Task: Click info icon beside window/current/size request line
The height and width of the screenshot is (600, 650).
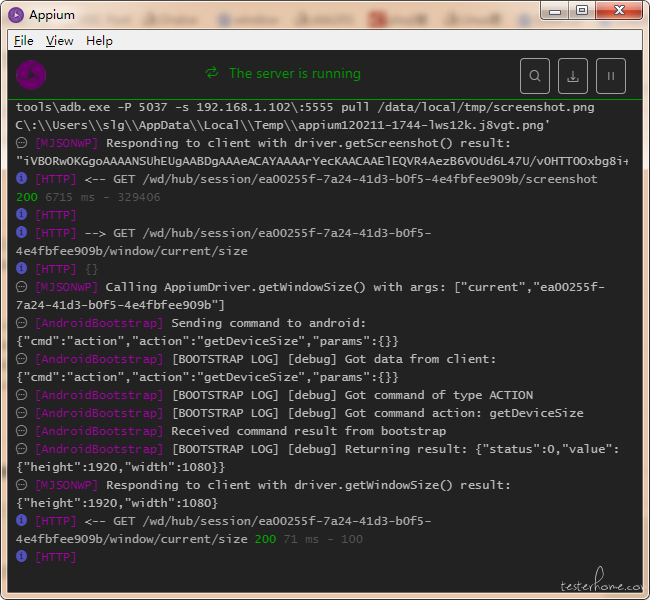Action: 22,232
